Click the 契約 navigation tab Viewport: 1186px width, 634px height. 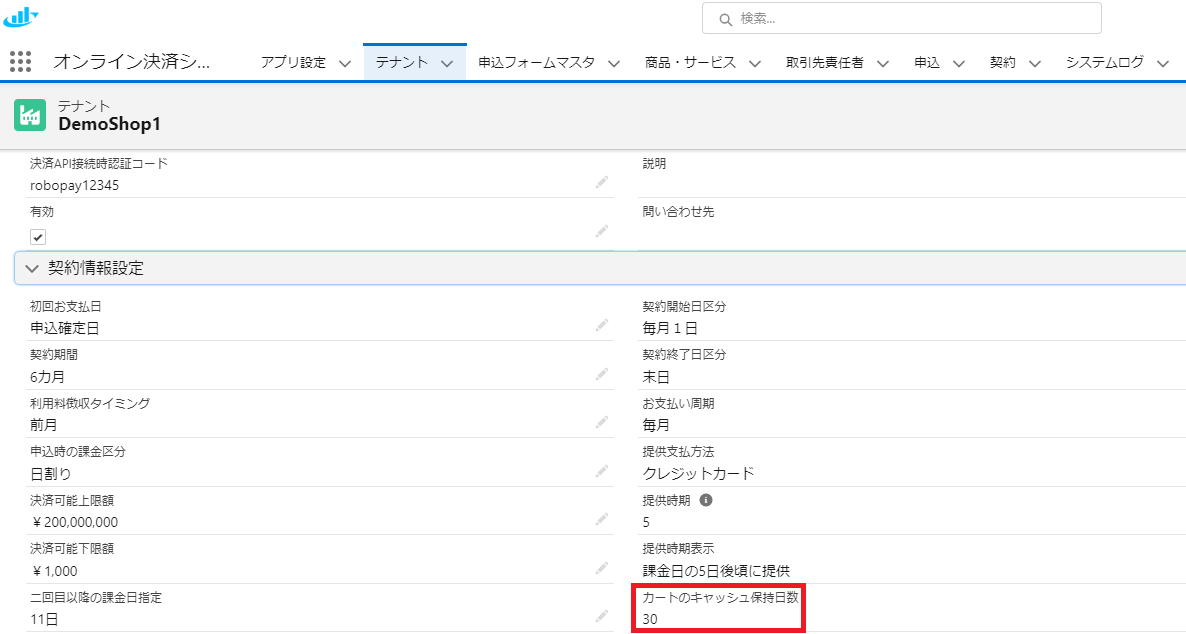[1002, 62]
